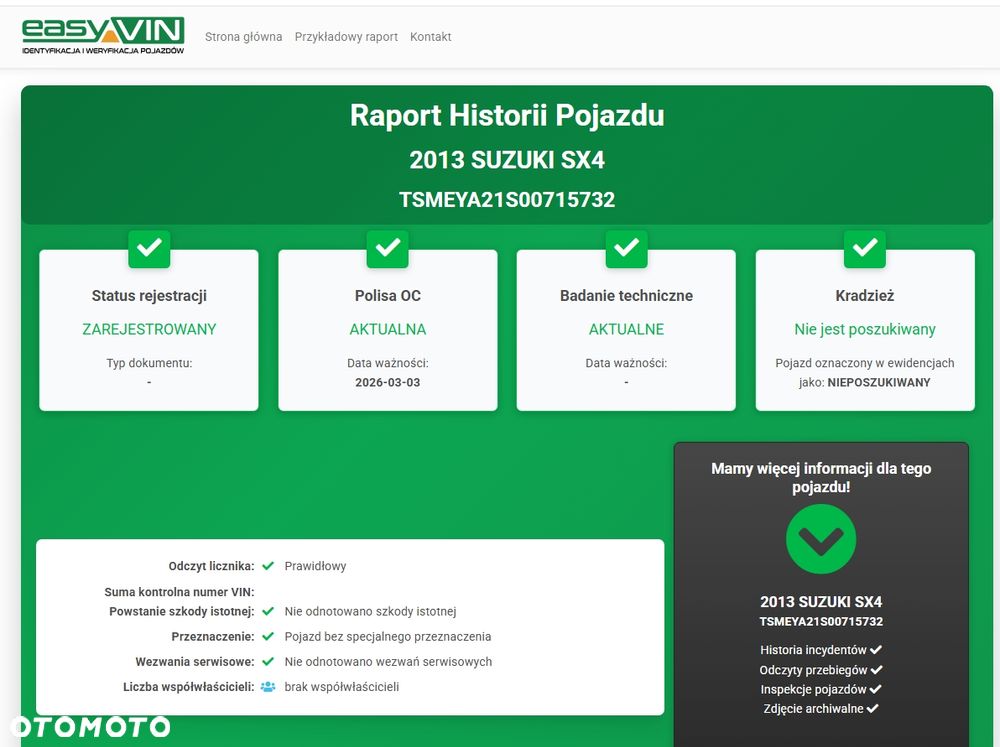The width and height of the screenshot is (1000, 747).
Task: Click header text 2013 SUZUKI SX4
Action: pyautogui.click(x=507, y=159)
